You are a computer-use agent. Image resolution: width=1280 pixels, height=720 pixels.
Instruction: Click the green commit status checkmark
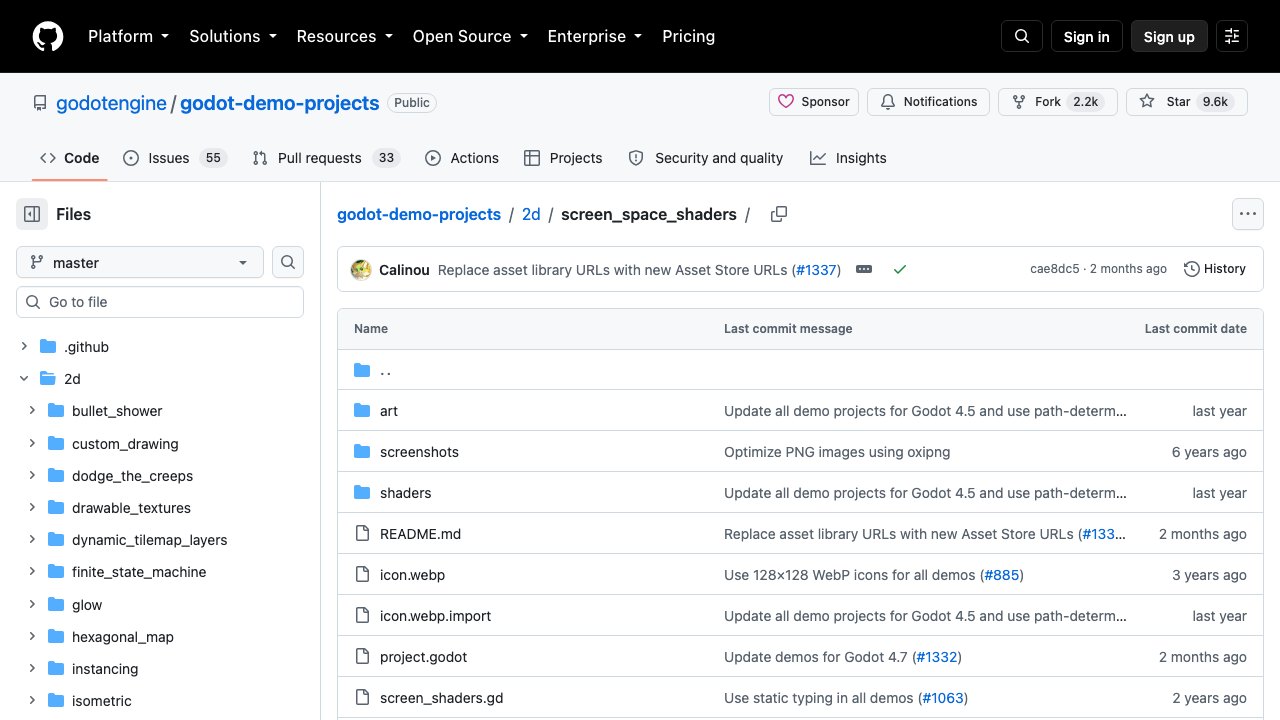coord(900,269)
